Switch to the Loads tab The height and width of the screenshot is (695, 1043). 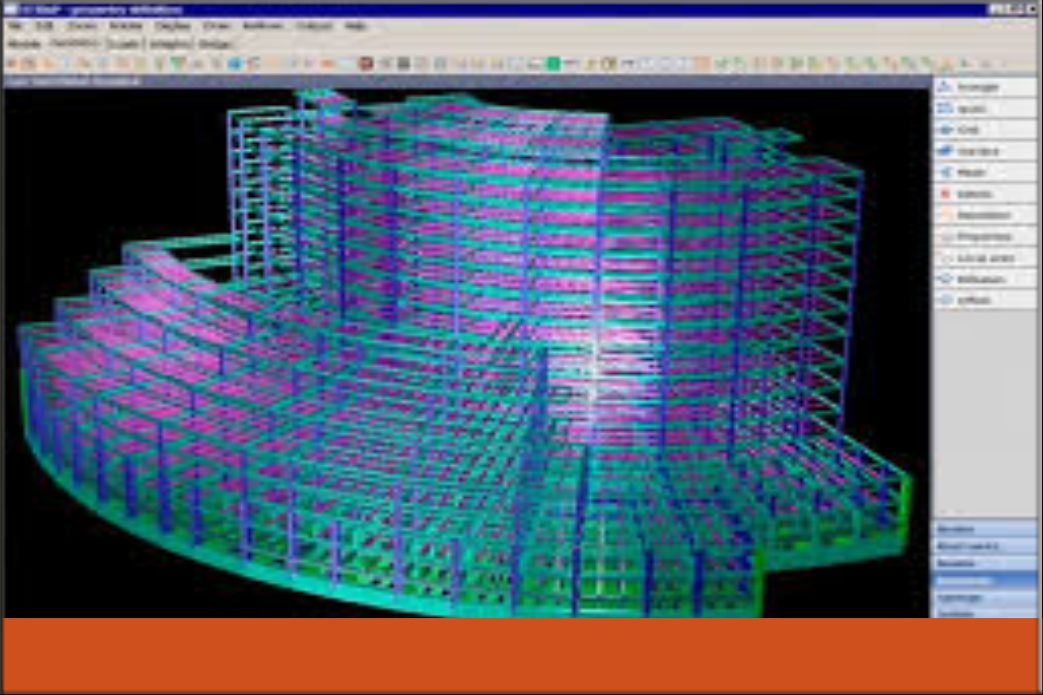pos(125,45)
